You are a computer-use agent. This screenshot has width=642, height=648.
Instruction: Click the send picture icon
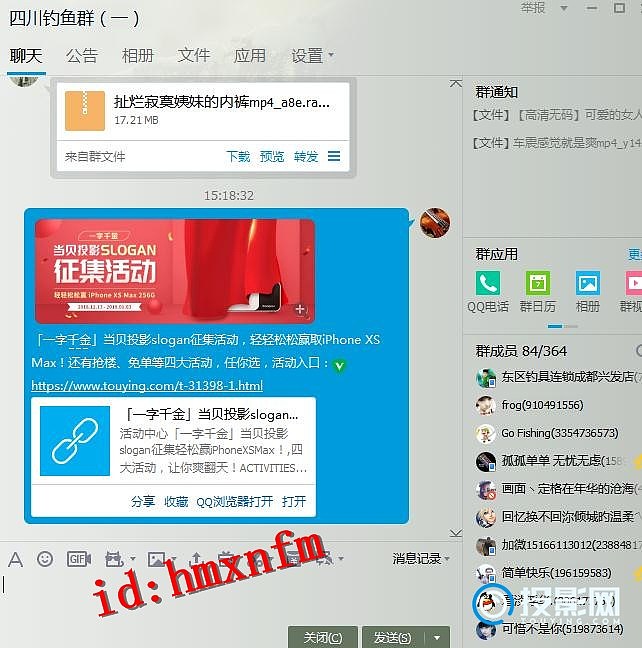tap(156, 559)
